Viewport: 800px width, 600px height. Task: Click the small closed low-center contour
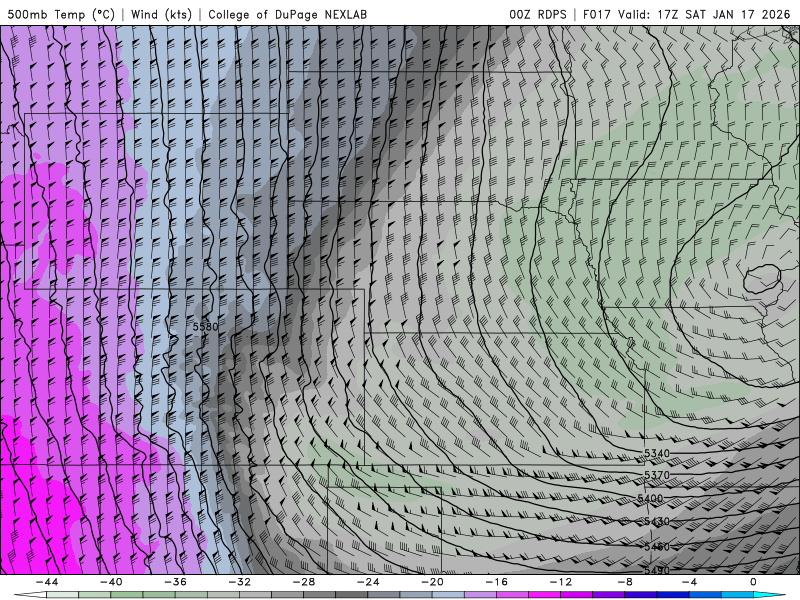(762, 279)
